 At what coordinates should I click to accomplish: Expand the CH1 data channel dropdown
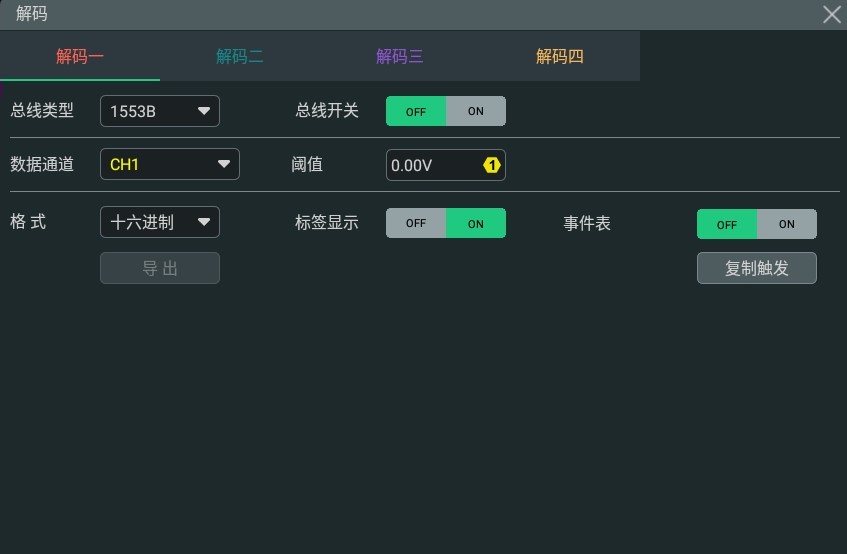pos(170,164)
